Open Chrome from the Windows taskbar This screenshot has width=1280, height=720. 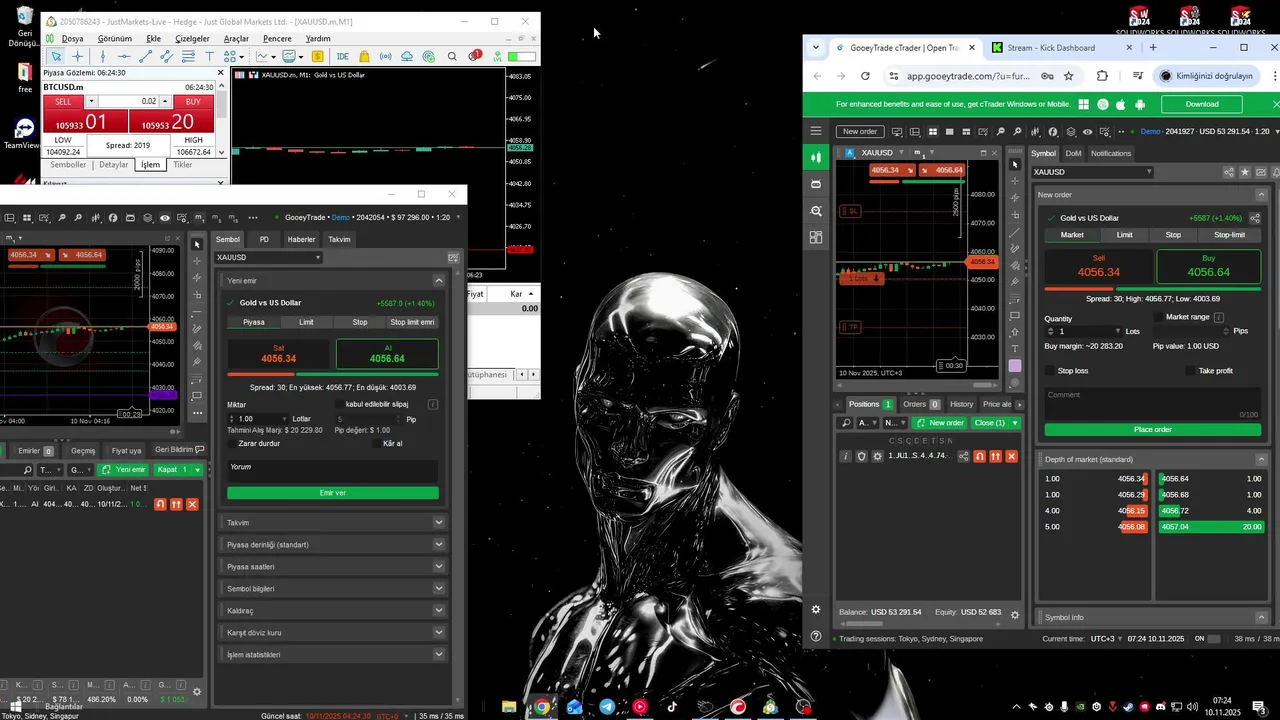541,707
